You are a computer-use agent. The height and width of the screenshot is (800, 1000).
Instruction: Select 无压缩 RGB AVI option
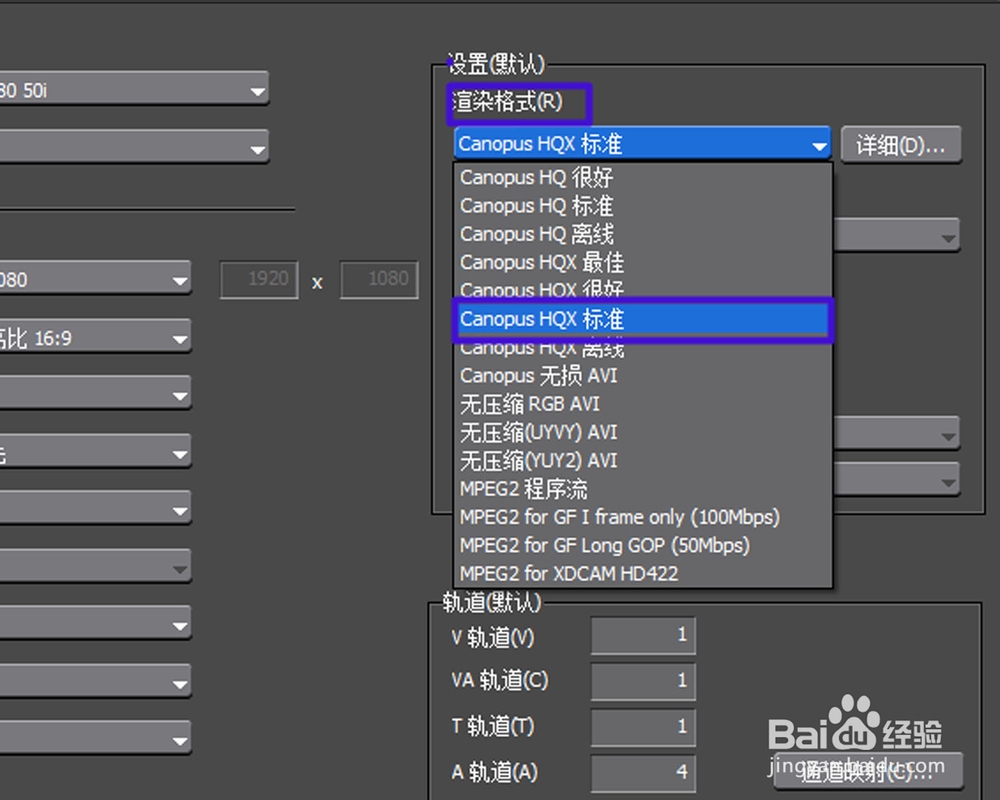click(642, 404)
